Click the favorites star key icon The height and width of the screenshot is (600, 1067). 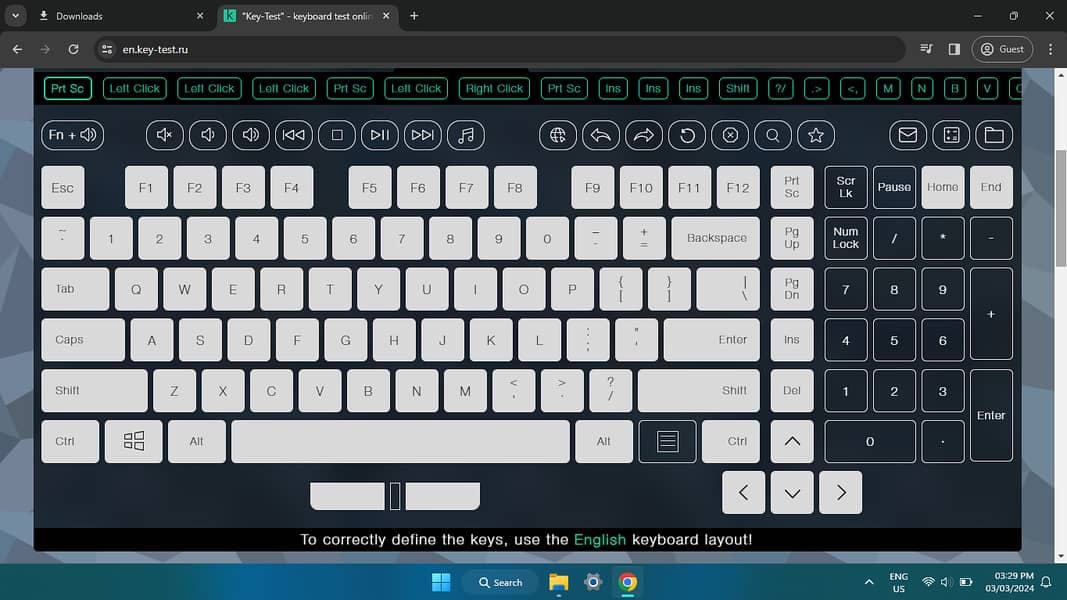(x=816, y=135)
